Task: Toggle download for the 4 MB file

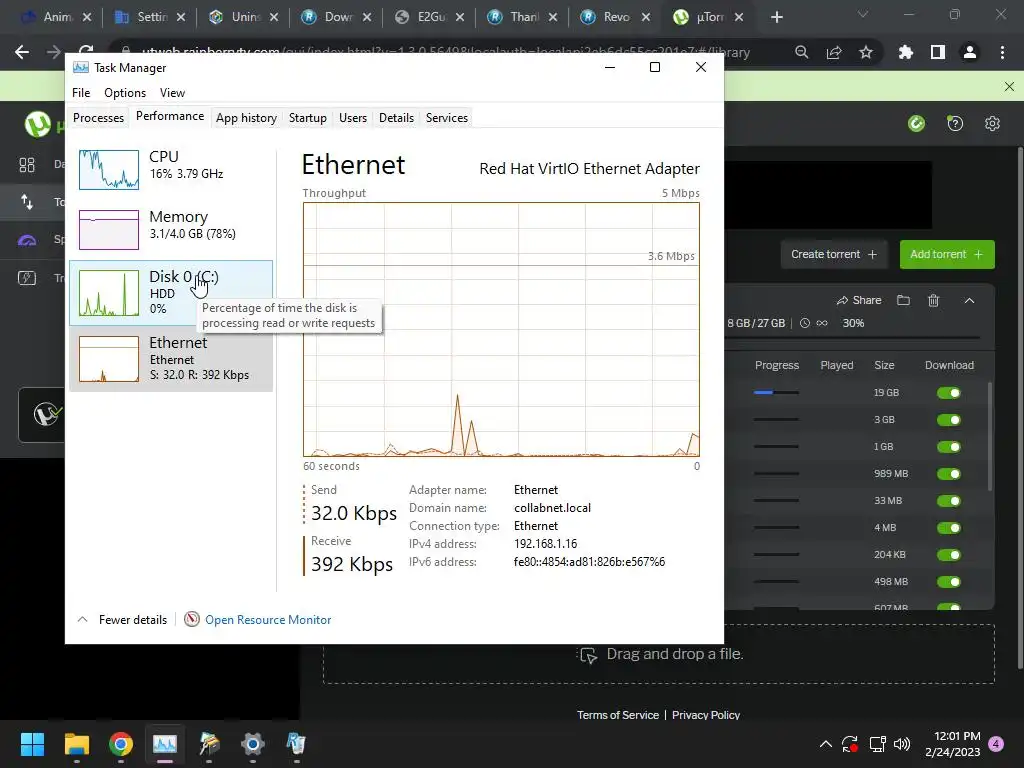Action: coord(949,528)
